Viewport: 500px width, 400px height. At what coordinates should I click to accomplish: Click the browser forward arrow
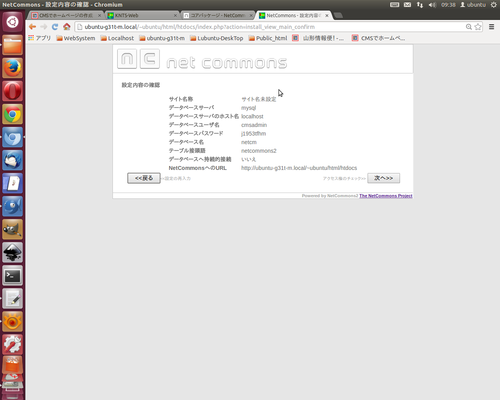tap(44, 27)
